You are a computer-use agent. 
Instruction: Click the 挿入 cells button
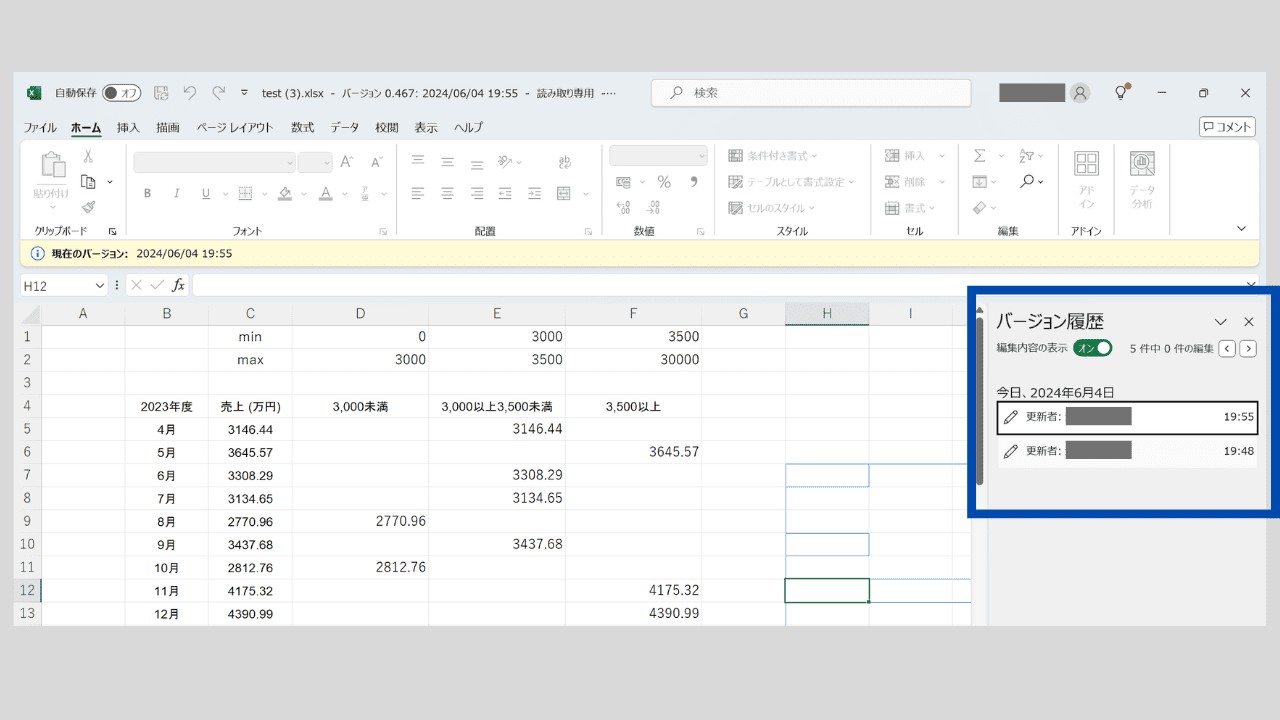click(x=905, y=156)
